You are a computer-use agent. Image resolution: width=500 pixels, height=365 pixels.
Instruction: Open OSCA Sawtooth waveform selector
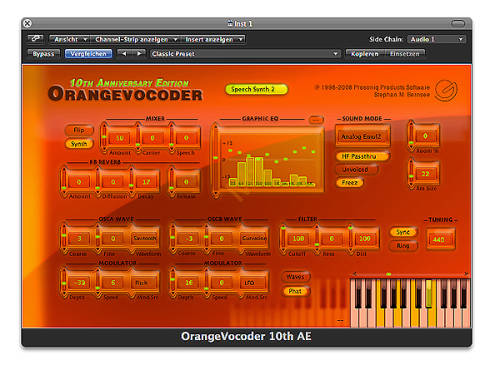[145, 238]
